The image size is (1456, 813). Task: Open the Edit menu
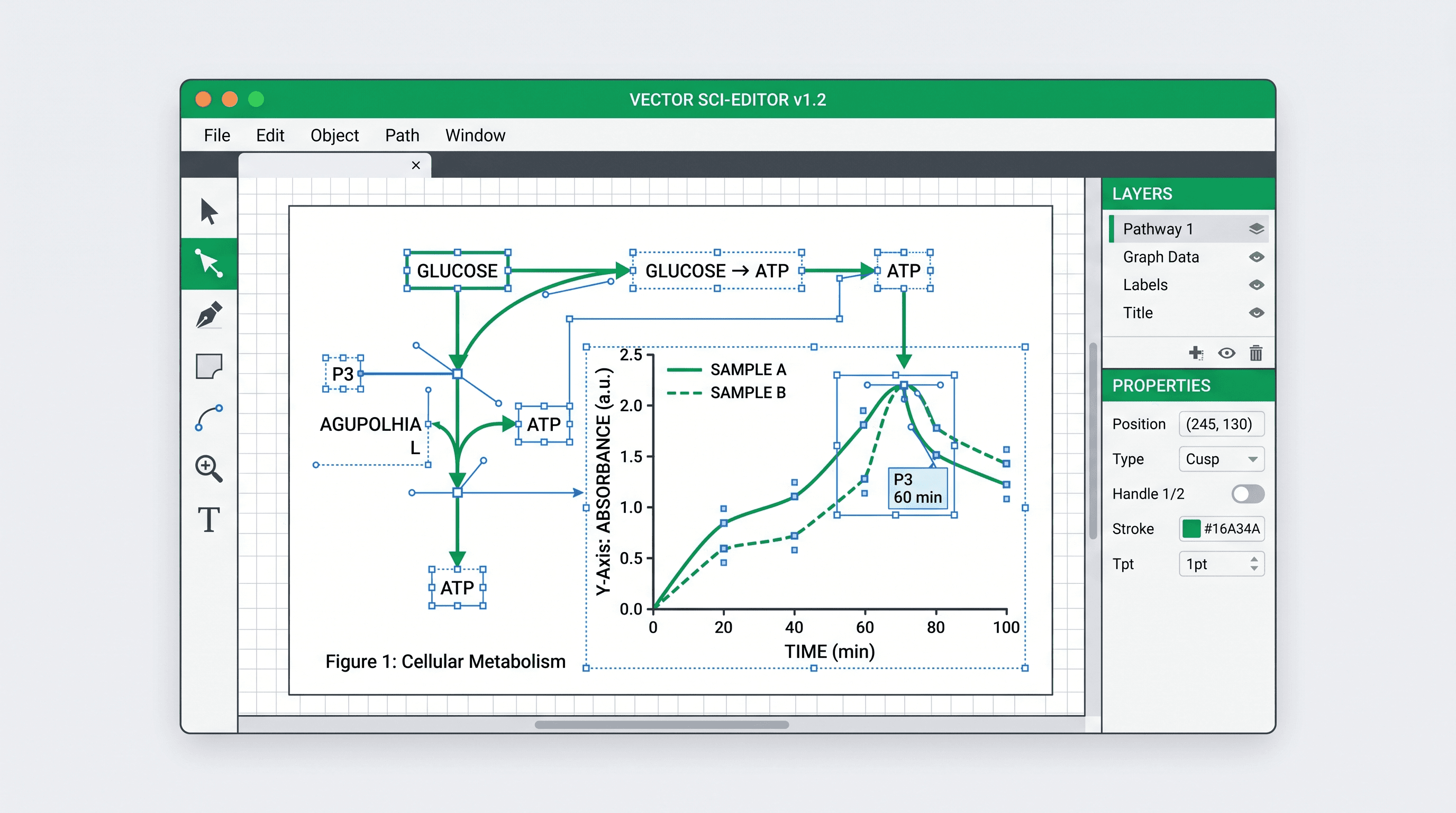(270, 135)
